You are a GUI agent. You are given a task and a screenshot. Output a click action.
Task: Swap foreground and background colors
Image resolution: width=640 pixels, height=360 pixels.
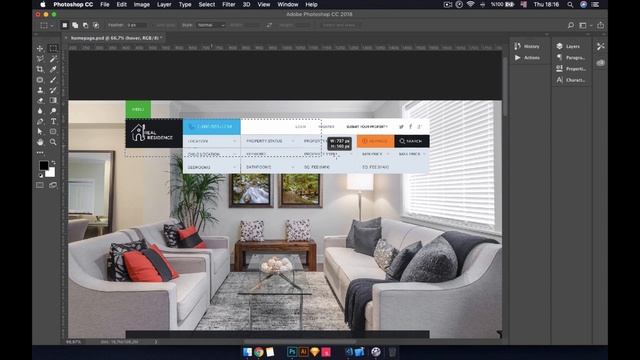point(53,162)
